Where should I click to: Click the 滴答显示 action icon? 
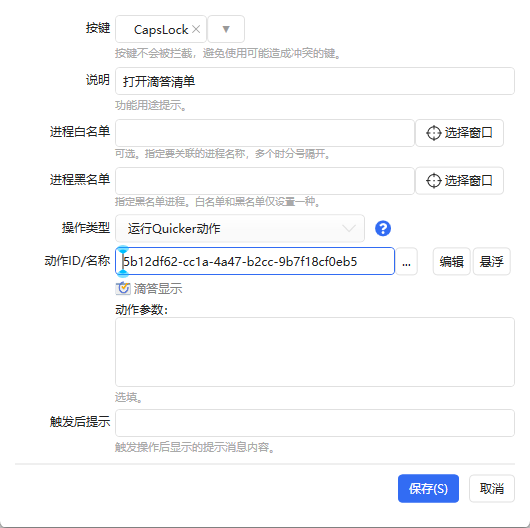coord(123,288)
